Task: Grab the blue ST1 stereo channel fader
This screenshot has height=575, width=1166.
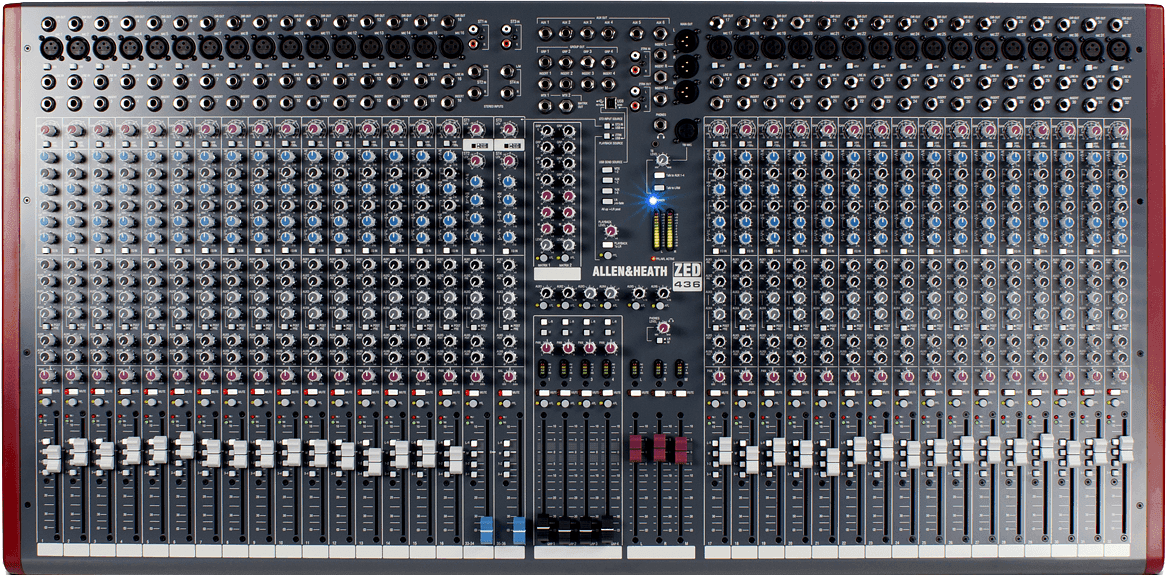Action: 487,529
